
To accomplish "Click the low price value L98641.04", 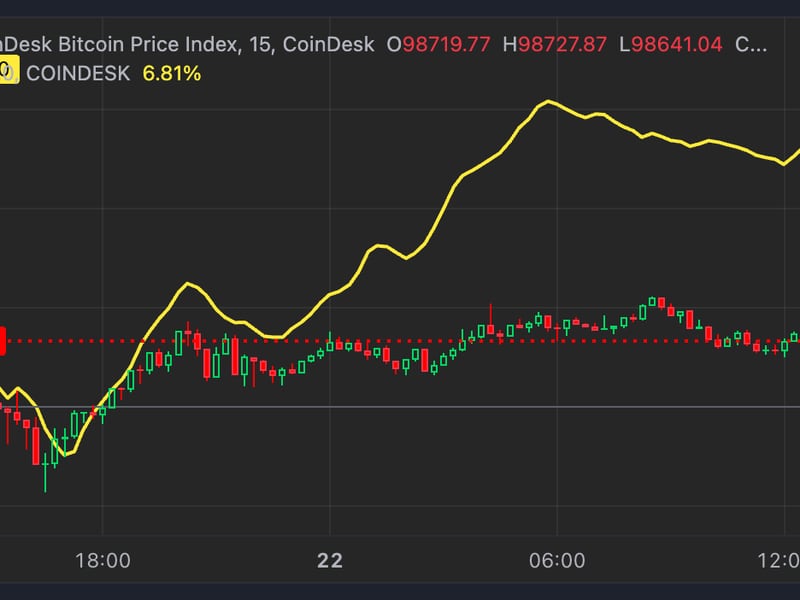I will tap(668, 44).
